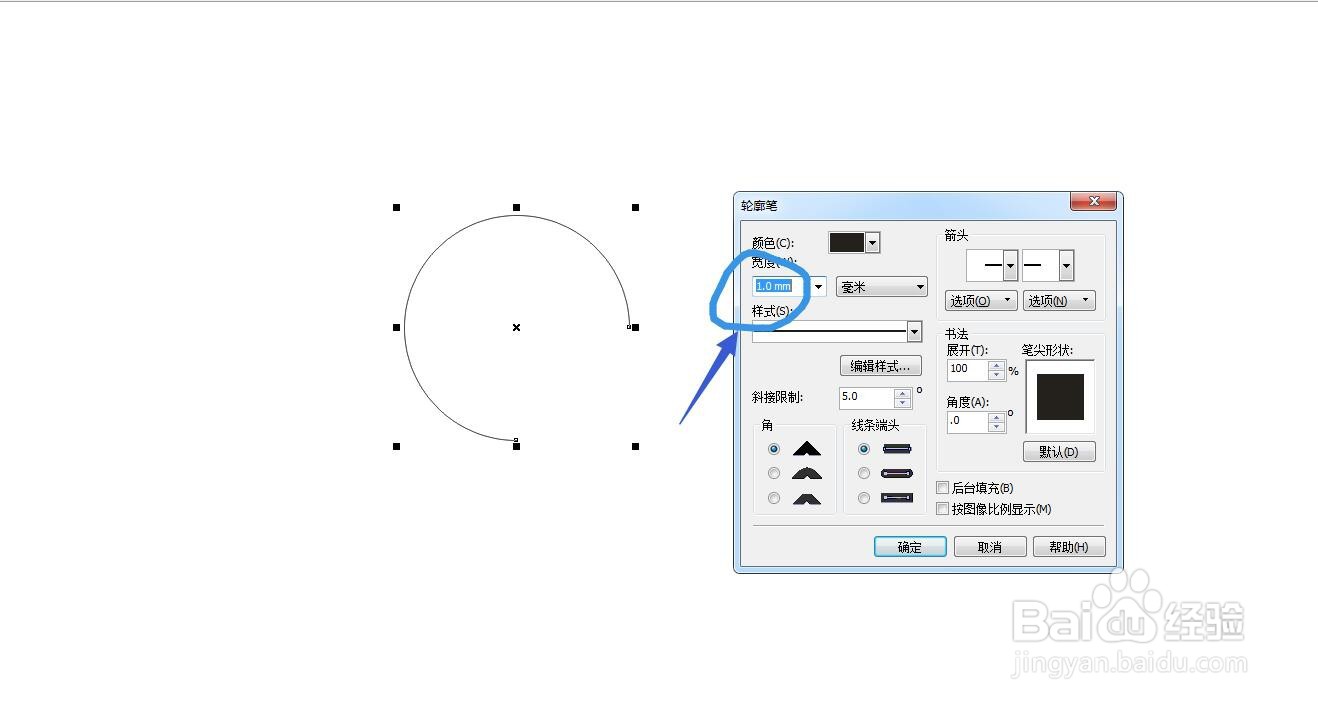Click the 默认(D) default button
Viewport: 1318px width, 708px height.
pyautogui.click(x=1059, y=451)
